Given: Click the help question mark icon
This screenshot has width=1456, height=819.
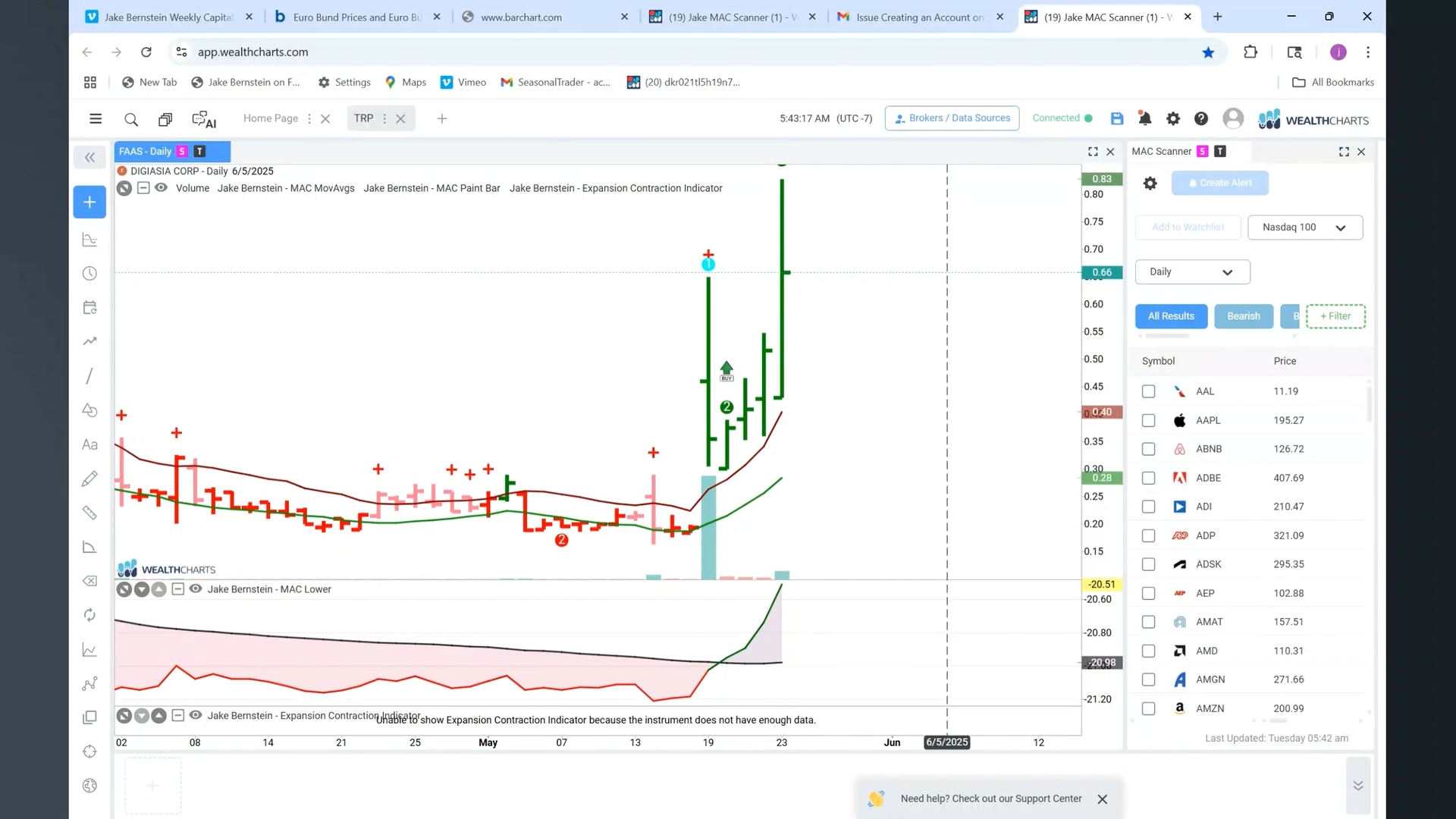Looking at the screenshot, I should 1201,118.
